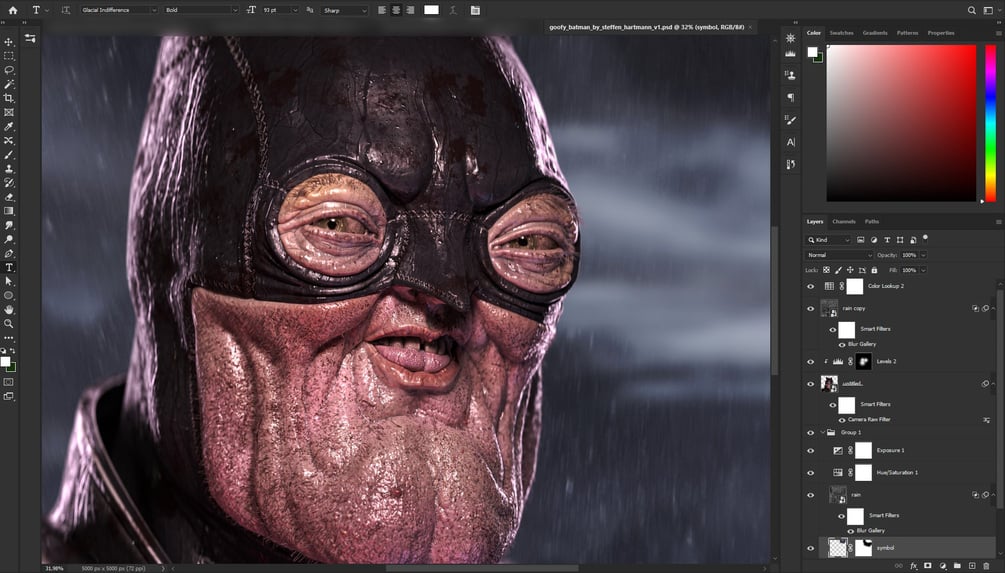The height and width of the screenshot is (573, 1005).
Task: Switch to the Channels tab
Action: click(843, 222)
